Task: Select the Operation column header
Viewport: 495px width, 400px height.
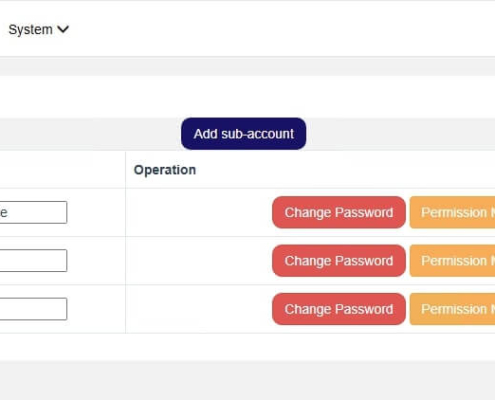Action: tap(165, 170)
